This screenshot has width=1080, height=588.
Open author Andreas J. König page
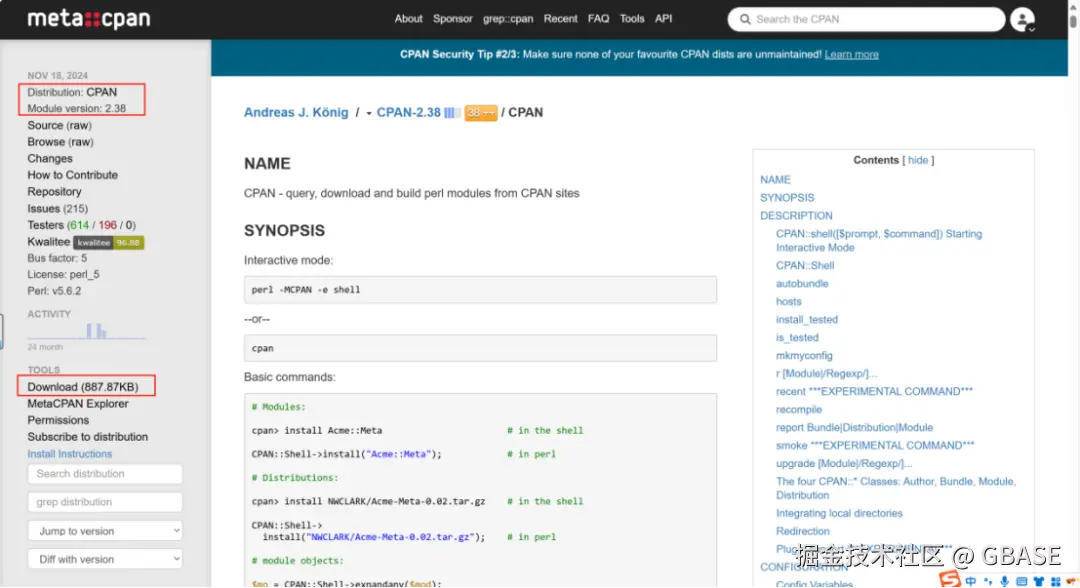click(296, 112)
